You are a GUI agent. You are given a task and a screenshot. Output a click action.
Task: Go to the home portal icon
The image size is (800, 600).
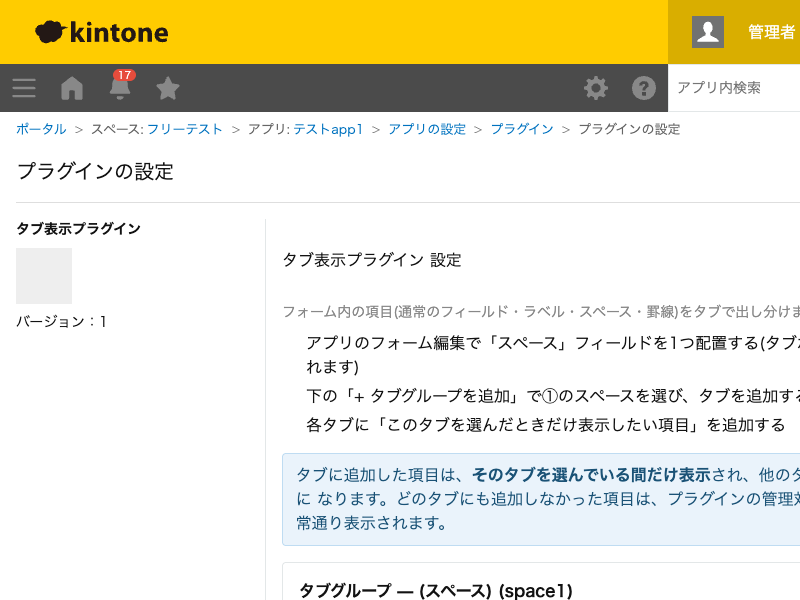72,88
